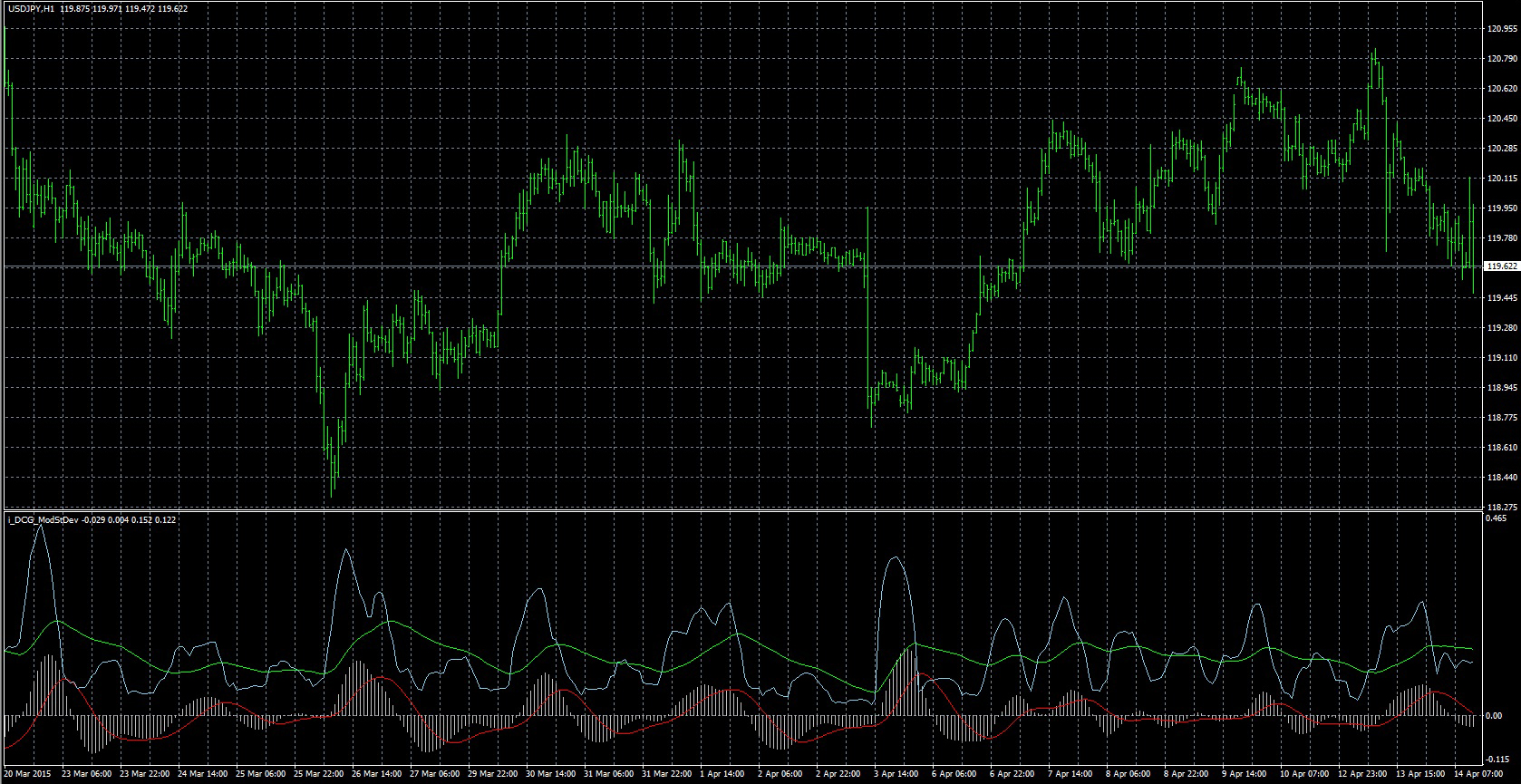Click price level 118.610 on the axis
The height and width of the screenshot is (784, 1521).
(1501, 448)
